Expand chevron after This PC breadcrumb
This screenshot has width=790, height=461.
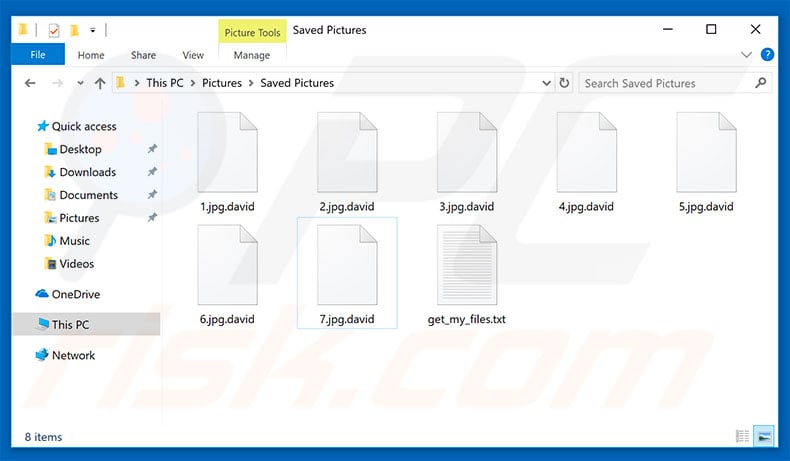tap(193, 83)
